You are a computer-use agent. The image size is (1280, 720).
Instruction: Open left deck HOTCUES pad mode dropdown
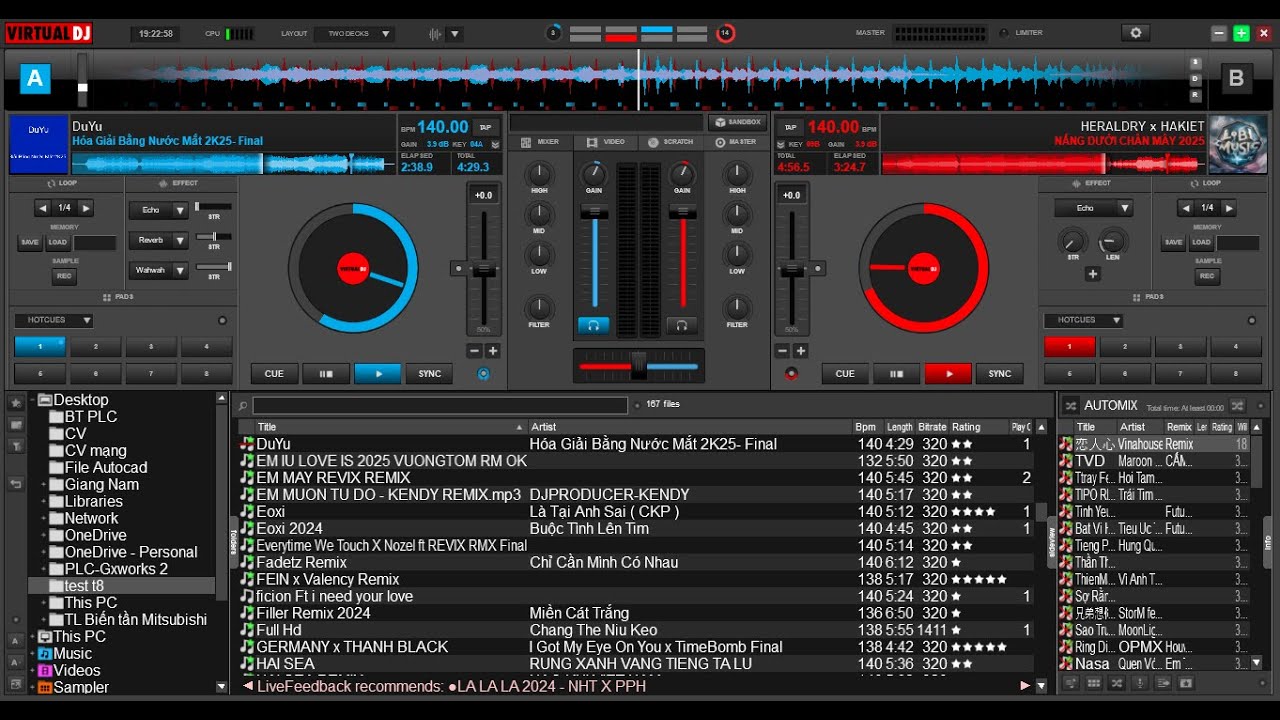(x=54, y=320)
